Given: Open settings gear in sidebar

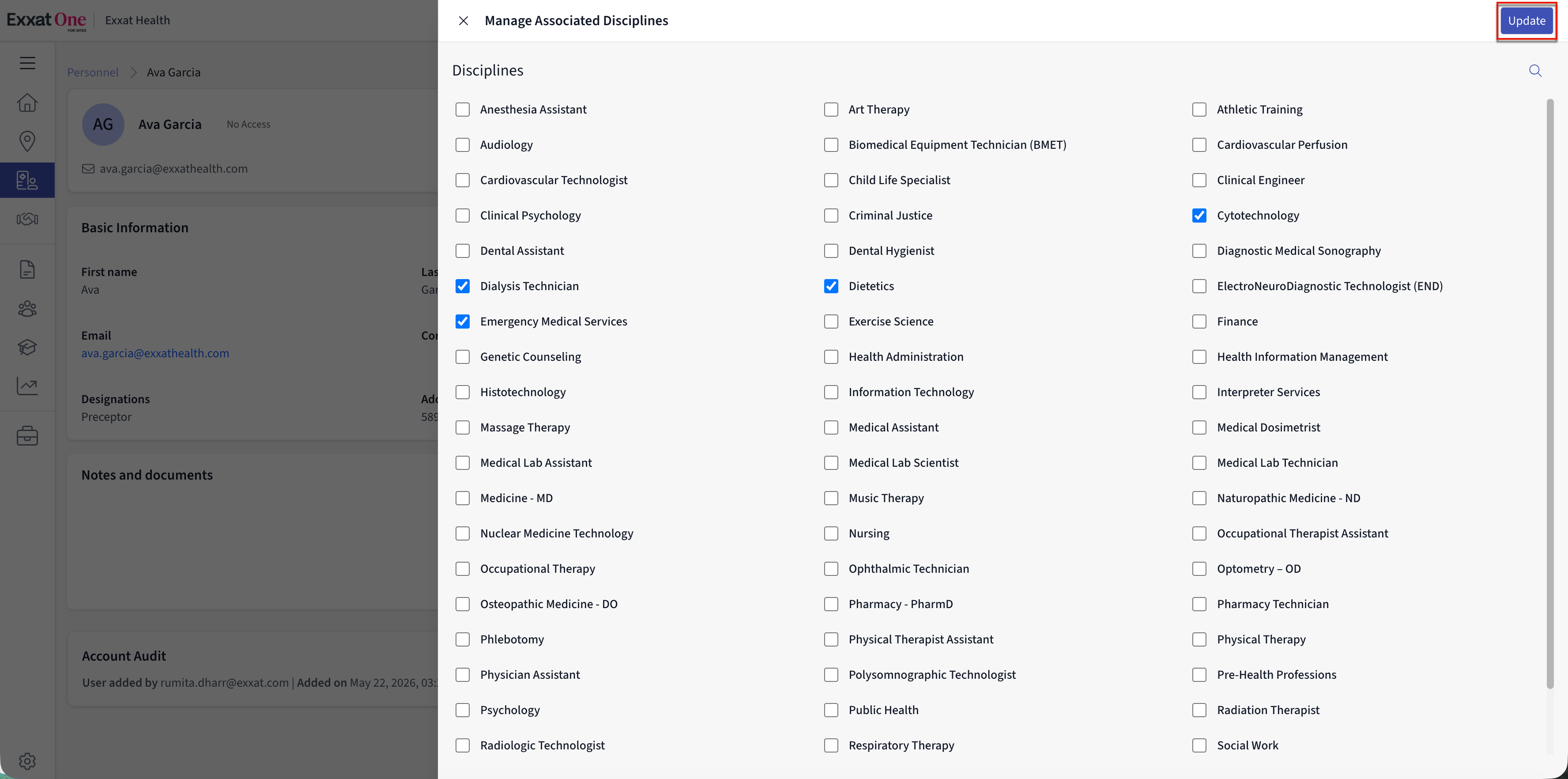Looking at the screenshot, I should click(27, 761).
